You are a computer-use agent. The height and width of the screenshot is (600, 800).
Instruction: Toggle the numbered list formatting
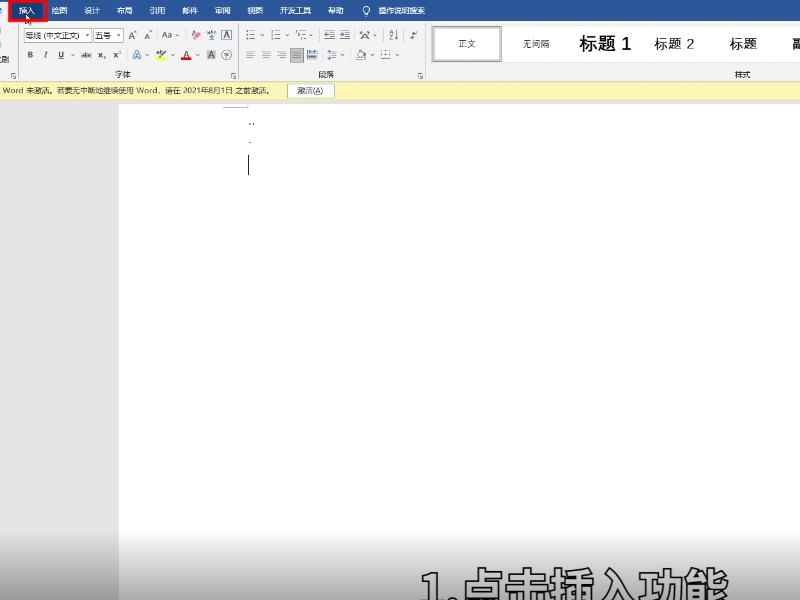[x=277, y=34]
